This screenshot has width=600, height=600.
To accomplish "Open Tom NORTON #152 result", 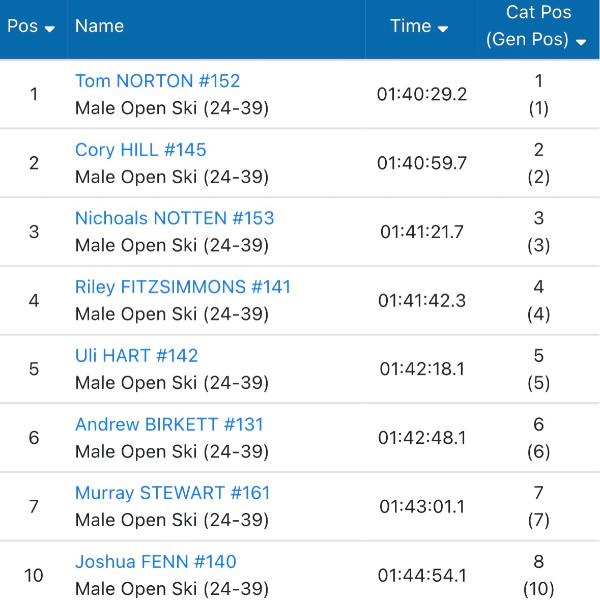I will click(x=157, y=81).
